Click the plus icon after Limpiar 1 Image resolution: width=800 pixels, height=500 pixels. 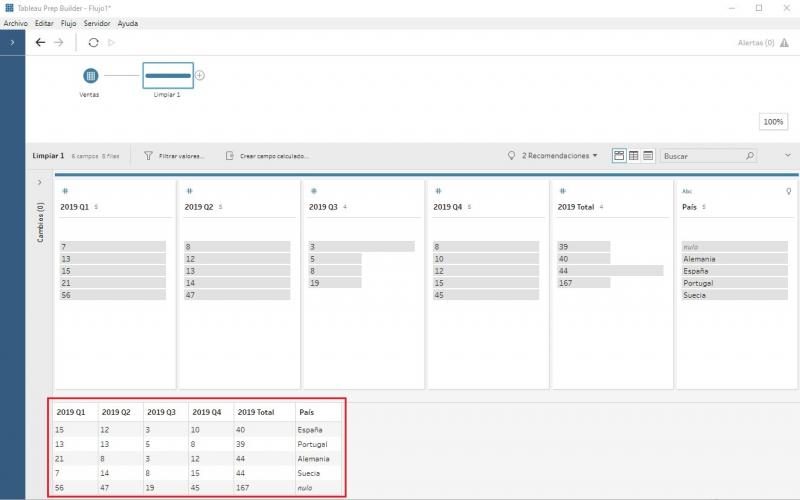[x=200, y=75]
